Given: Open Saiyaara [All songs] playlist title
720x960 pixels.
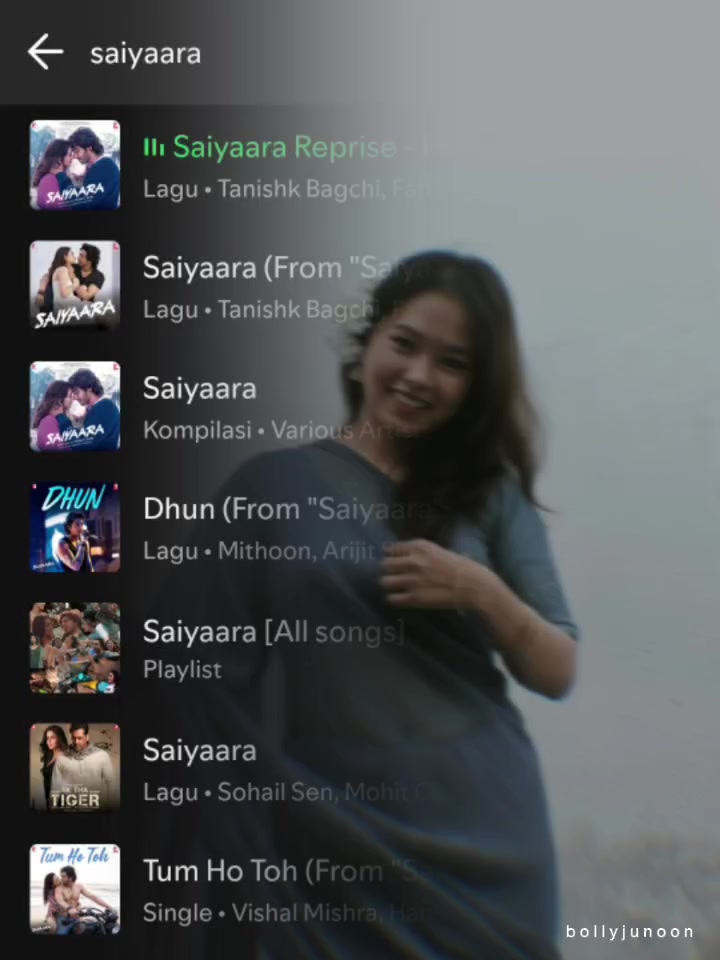Looking at the screenshot, I should (274, 632).
